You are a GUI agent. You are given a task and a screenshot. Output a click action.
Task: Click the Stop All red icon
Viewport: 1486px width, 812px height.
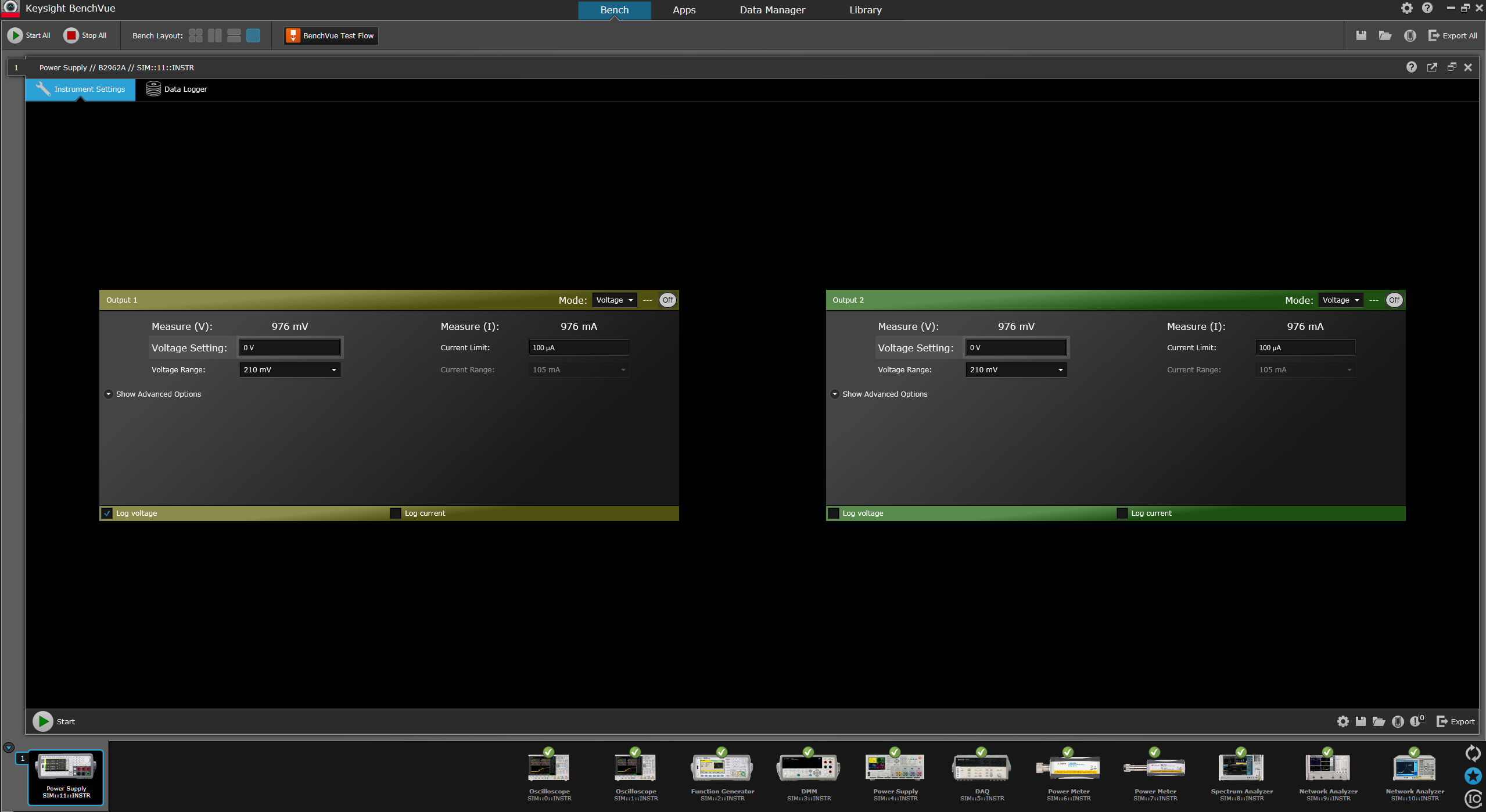click(71, 35)
